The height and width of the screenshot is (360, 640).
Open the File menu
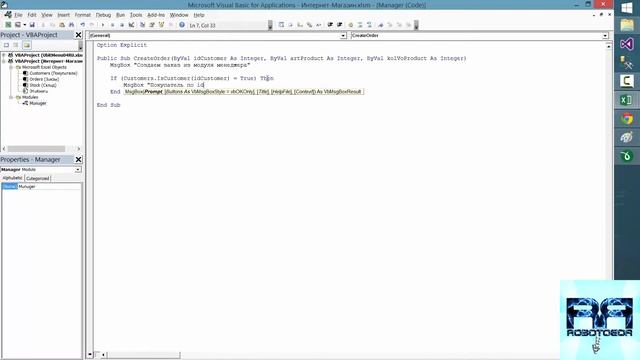pos(18,15)
